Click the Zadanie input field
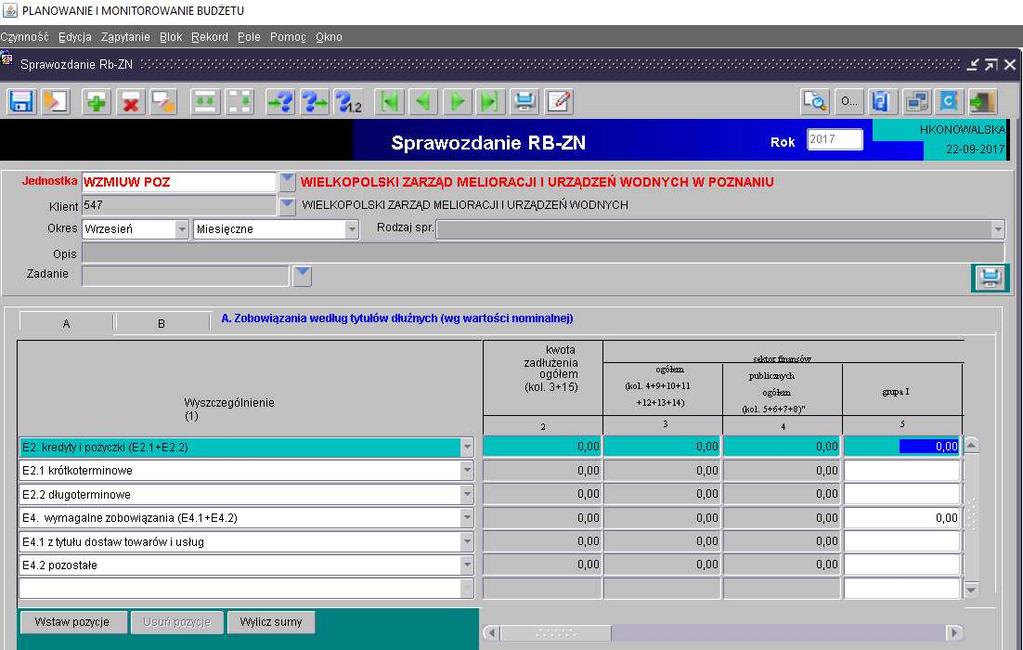The width and height of the screenshot is (1023, 650). tap(185, 275)
